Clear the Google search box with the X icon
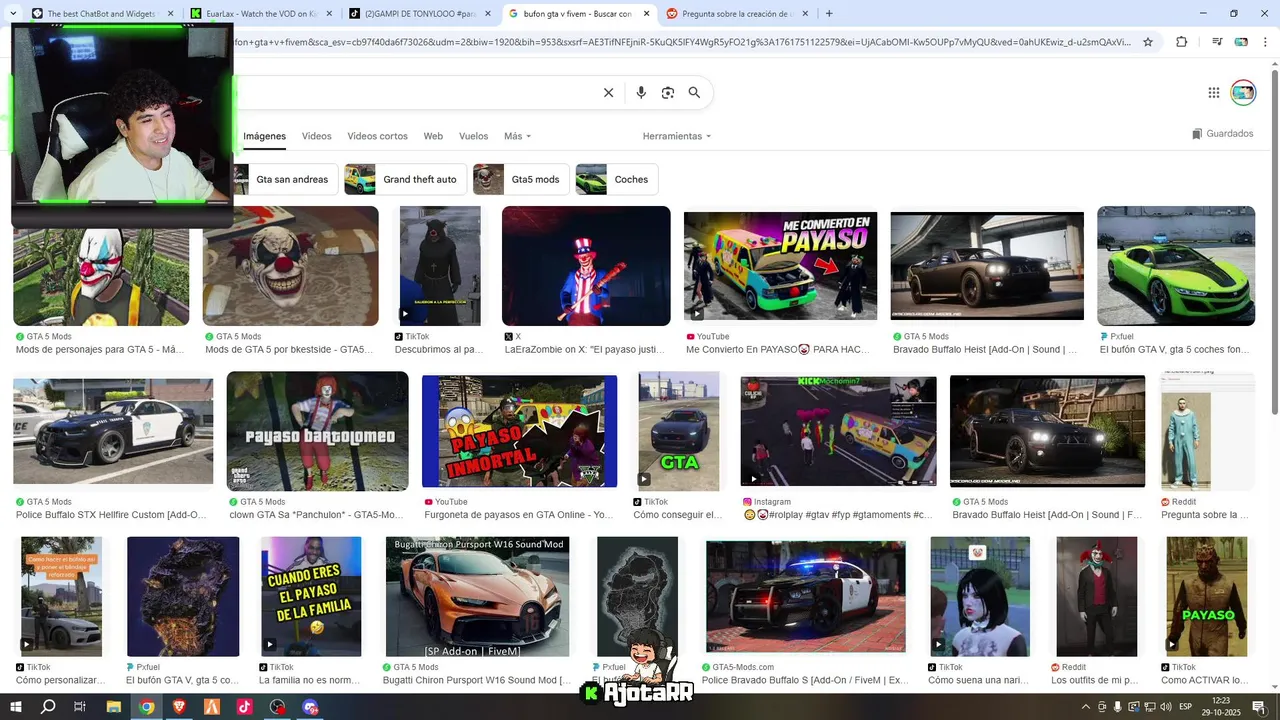The image size is (1280, 720). coord(608,93)
